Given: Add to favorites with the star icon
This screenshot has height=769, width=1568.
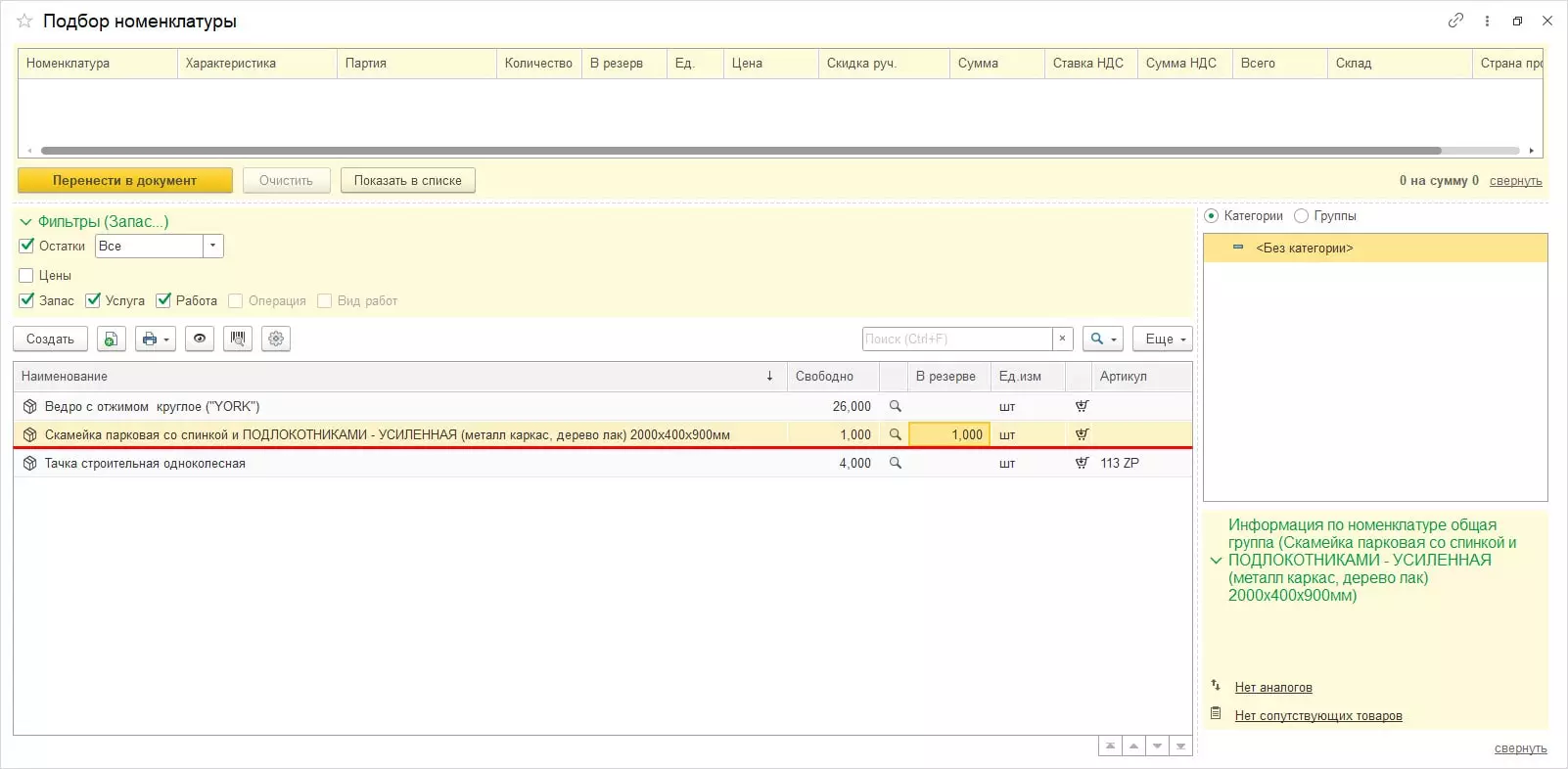Looking at the screenshot, I should click(x=24, y=21).
